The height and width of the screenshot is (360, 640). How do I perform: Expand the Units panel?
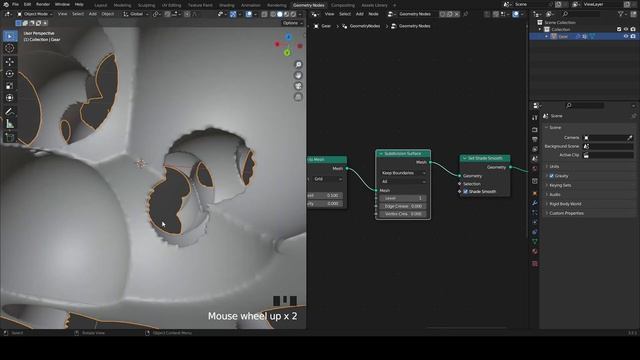[554, 167]
